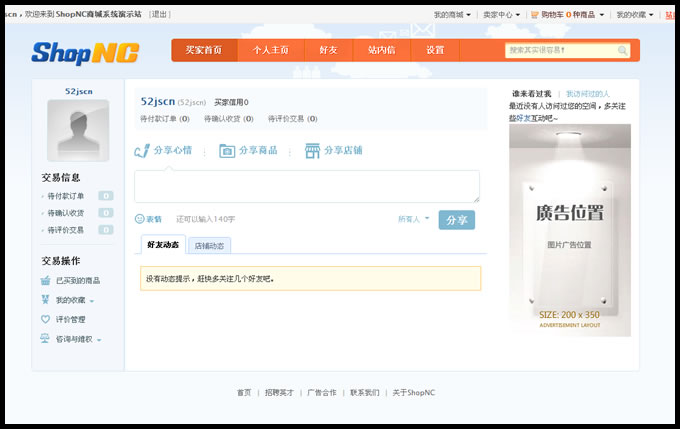Open 设置 nav tab
The height and width of the screenshot is (429, 680).
pyautogui.click(x=435, y=50)
